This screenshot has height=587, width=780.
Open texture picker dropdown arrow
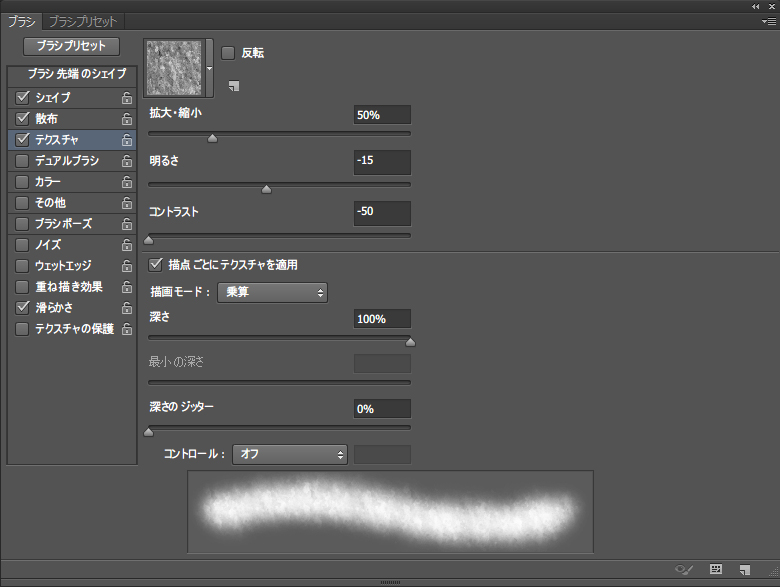pos(209,68)
